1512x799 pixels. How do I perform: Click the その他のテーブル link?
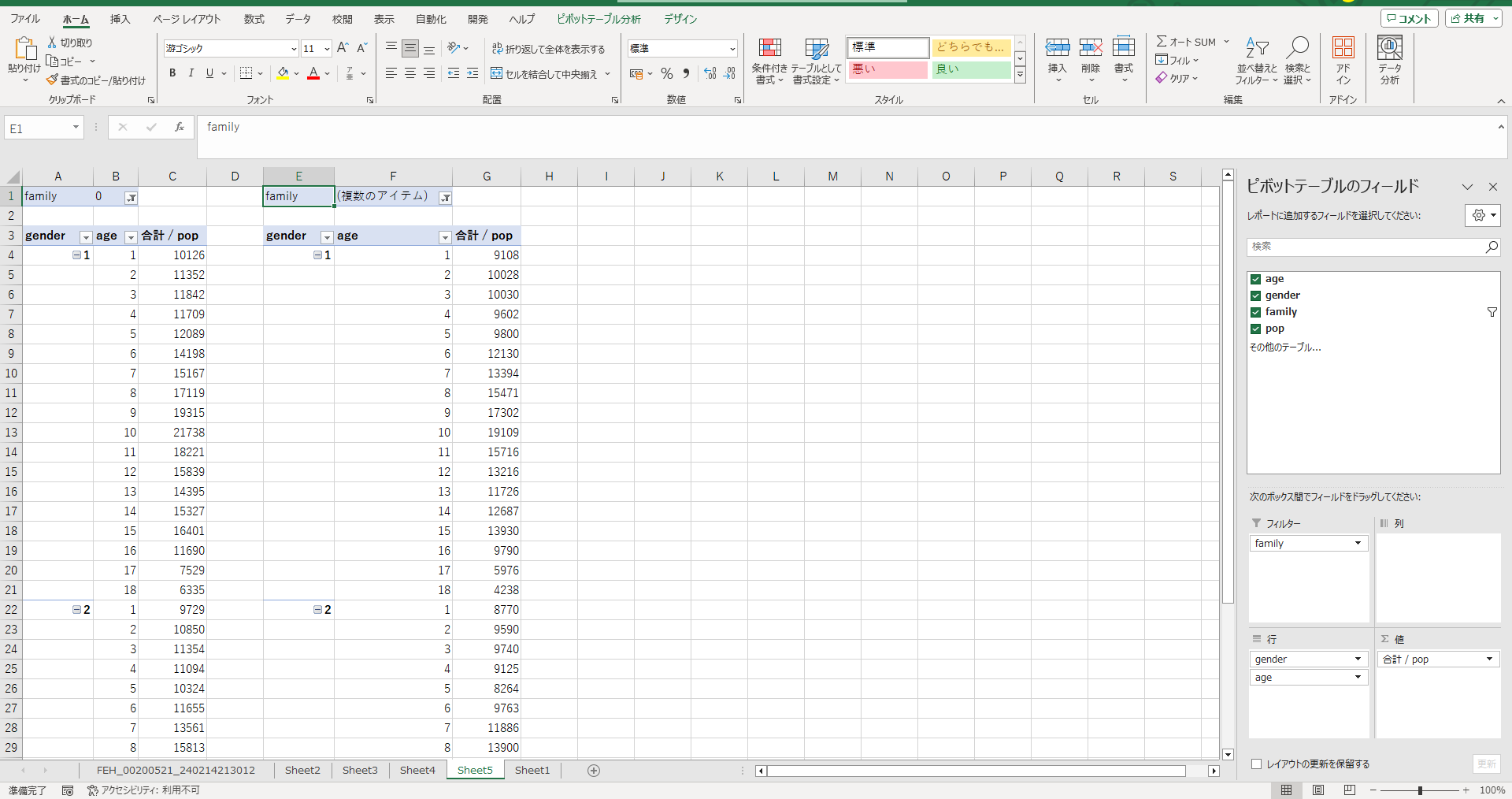coord(1285,347)
